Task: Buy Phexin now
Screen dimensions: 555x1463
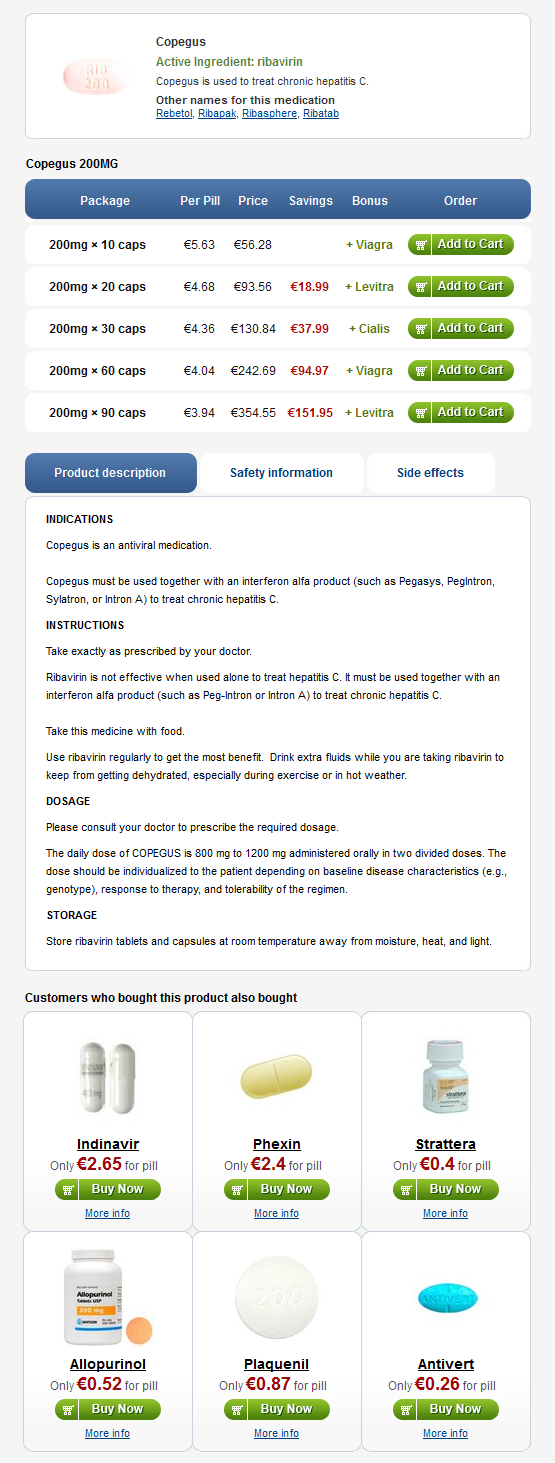Action: point(277,1189)
